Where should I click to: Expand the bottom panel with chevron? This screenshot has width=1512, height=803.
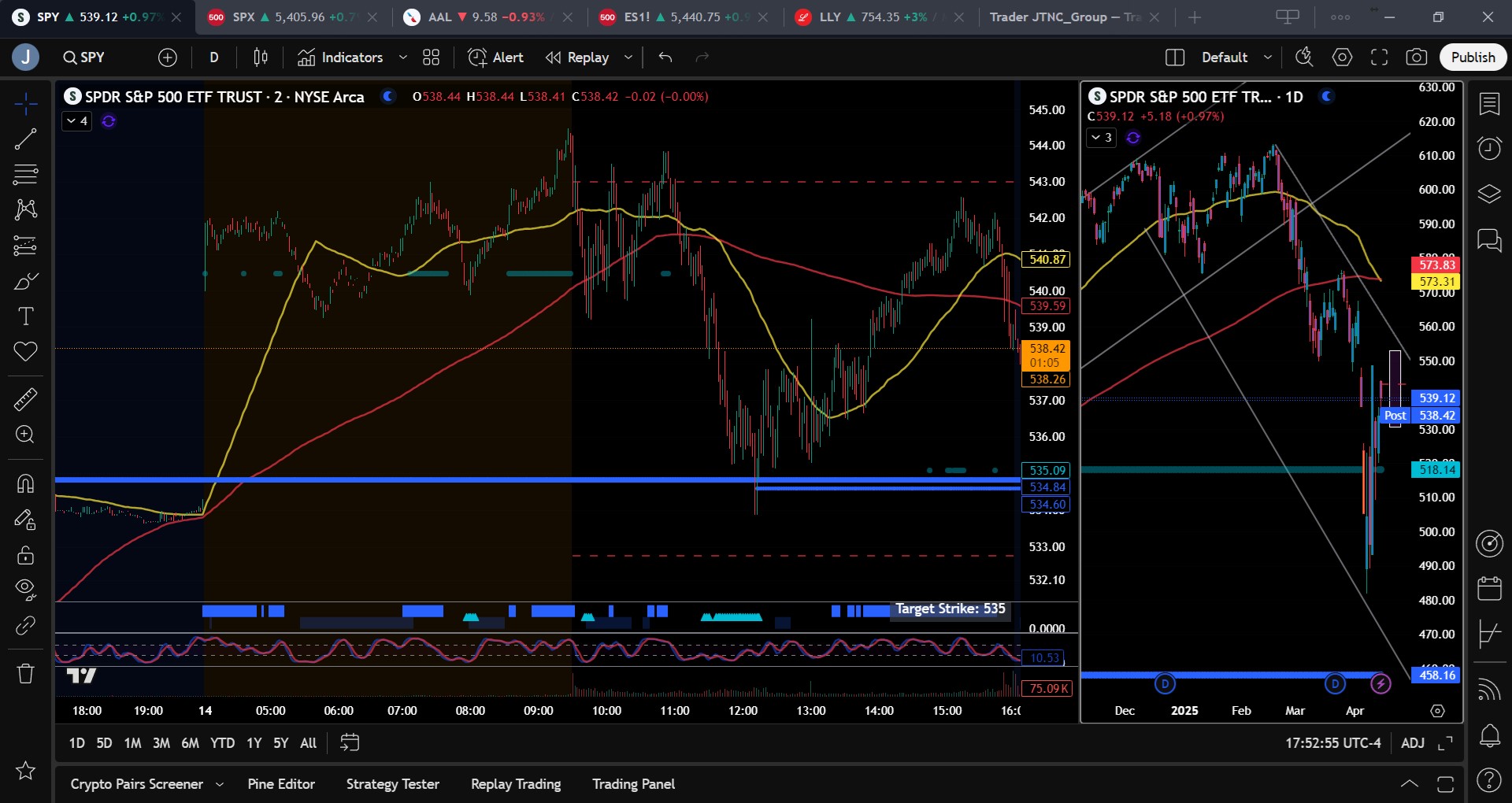click(1410, 784)
